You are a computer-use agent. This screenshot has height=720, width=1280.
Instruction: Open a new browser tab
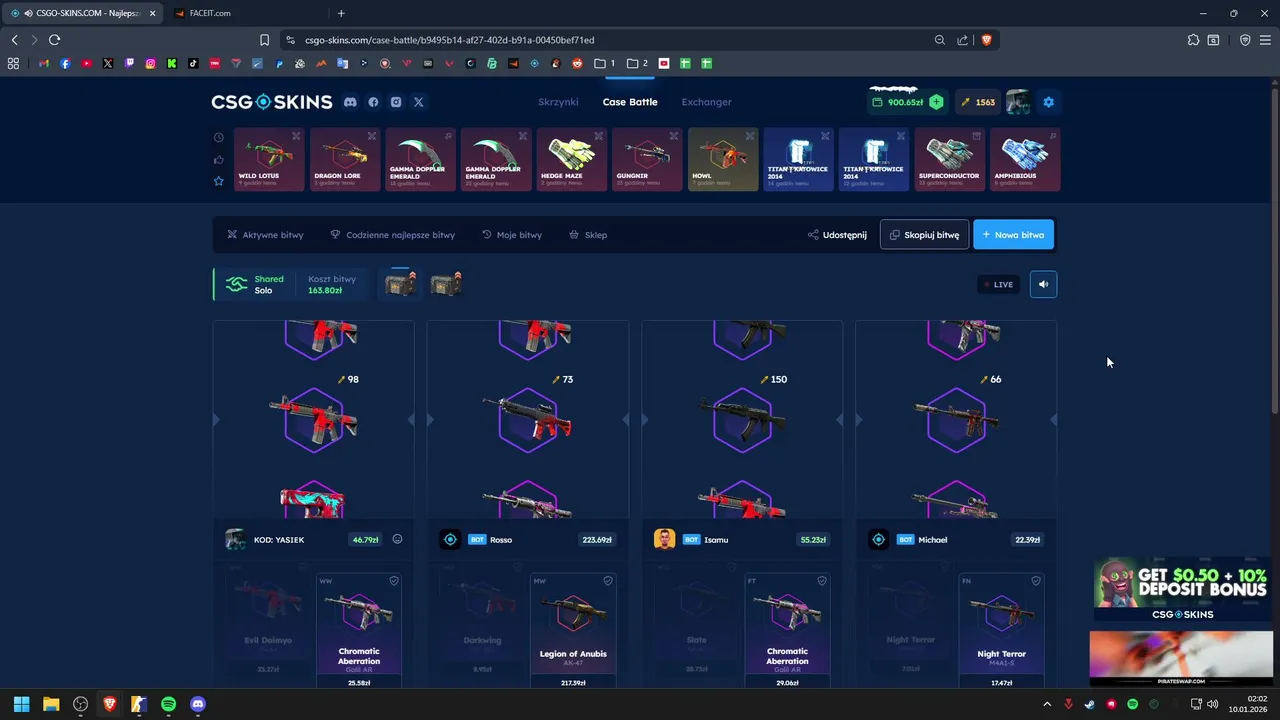coord(341,13)
